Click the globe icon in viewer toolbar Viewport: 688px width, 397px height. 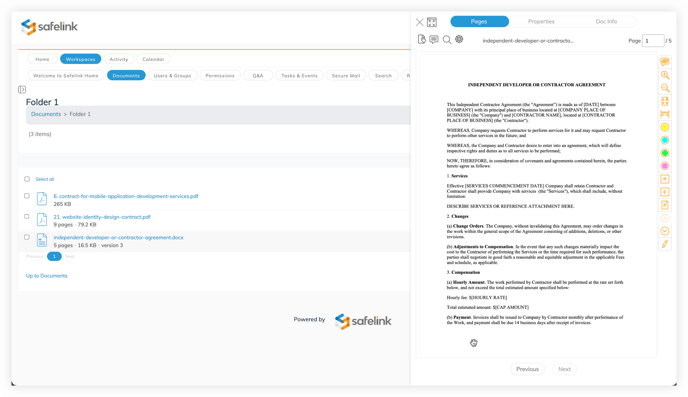click(x=459, y=39)
